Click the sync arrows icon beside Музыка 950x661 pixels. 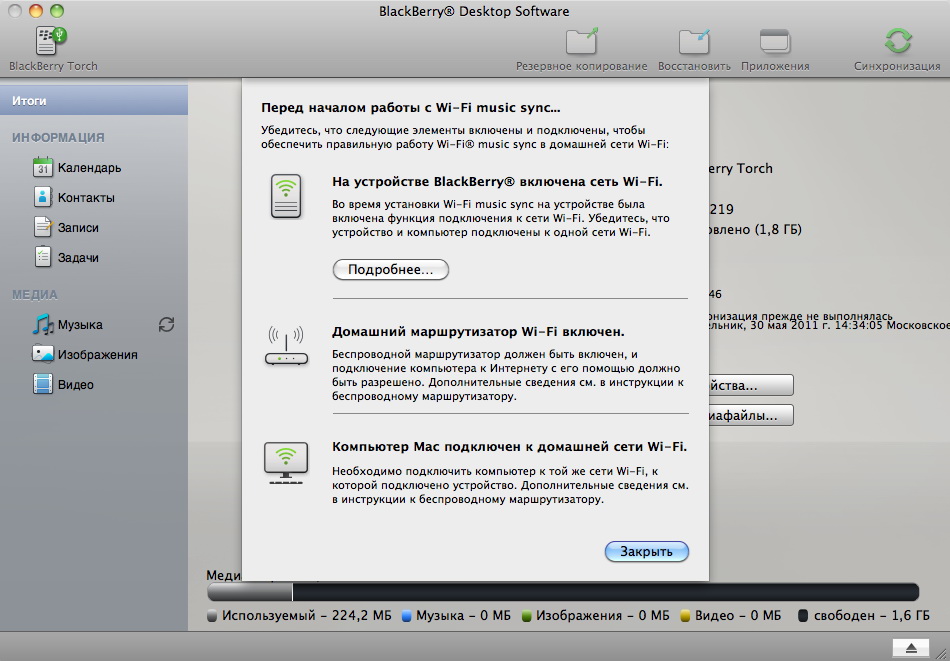point(167,325)
